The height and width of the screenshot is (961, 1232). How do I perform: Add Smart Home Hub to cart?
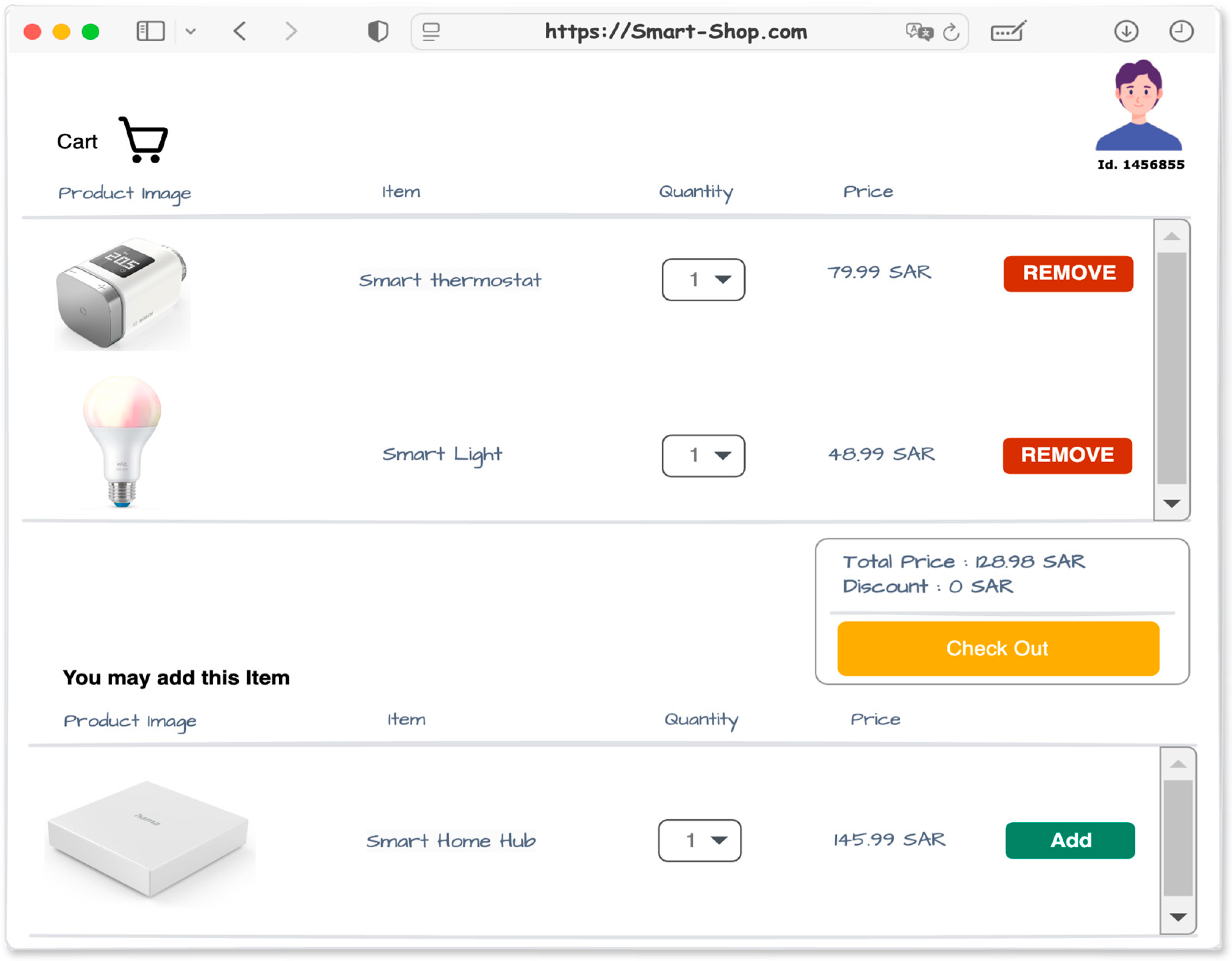tap(1069, 840)
